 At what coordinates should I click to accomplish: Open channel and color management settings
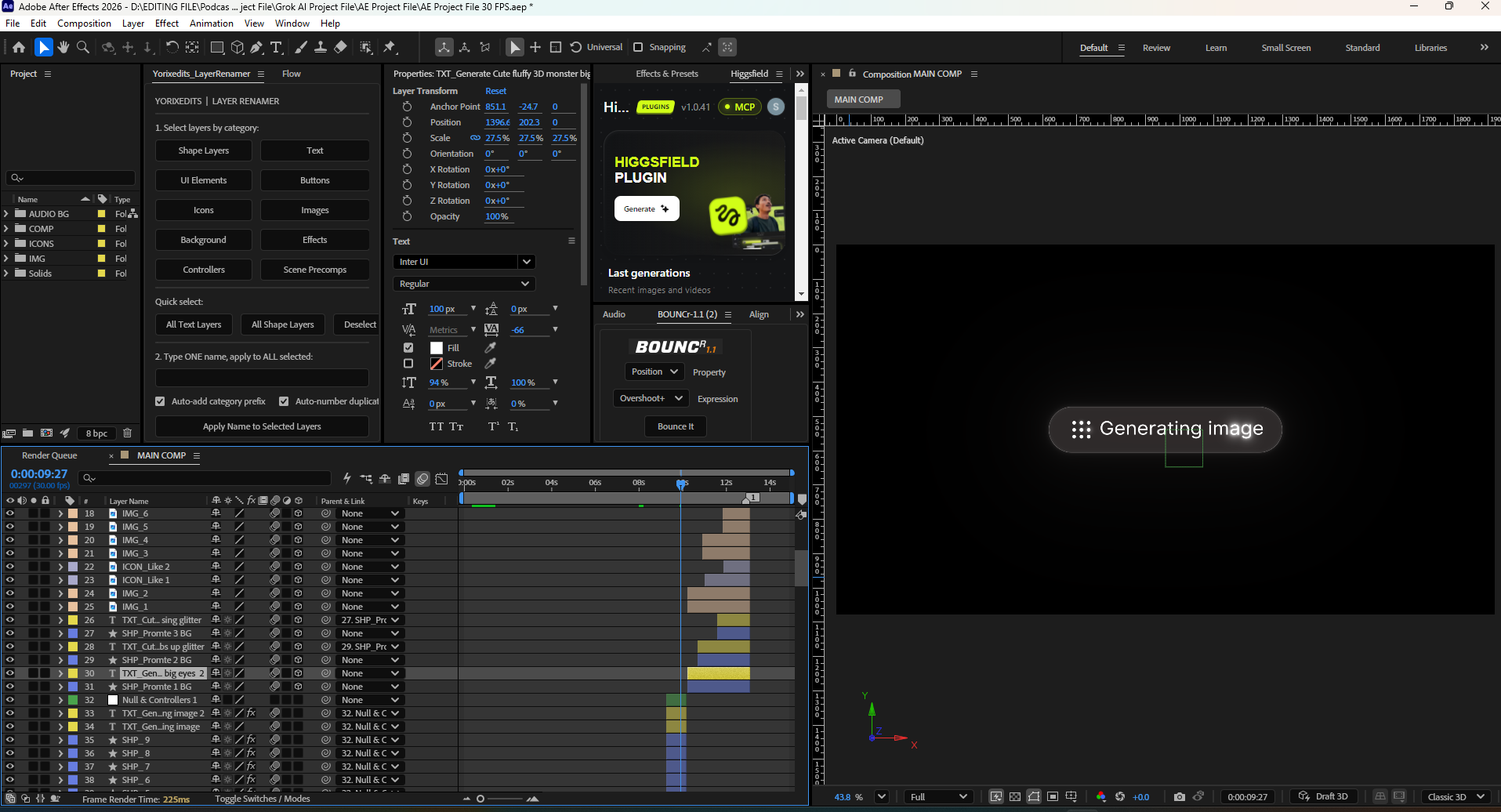click(1101, 796)
